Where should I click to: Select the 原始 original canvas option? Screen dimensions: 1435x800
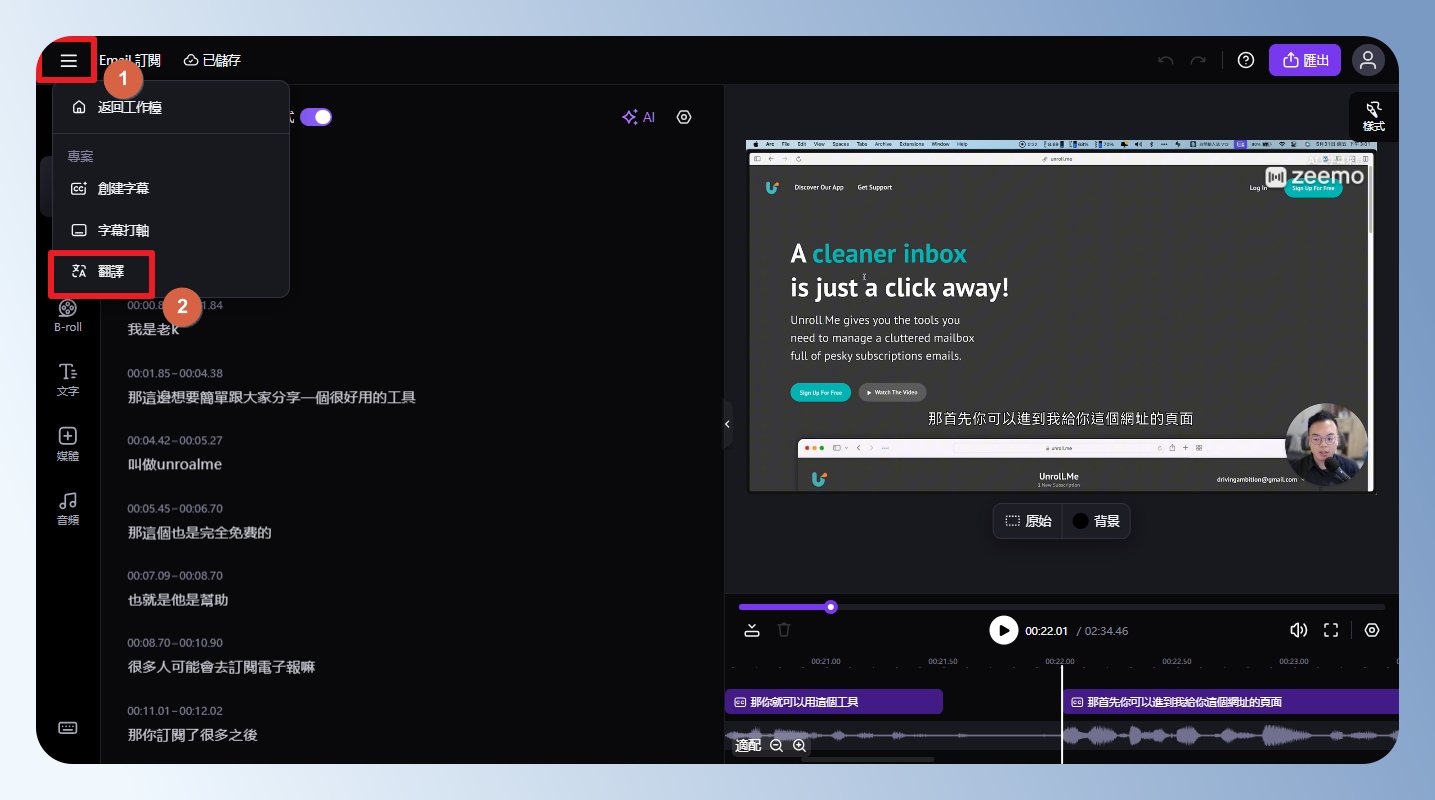click(x=1028, y=521)
